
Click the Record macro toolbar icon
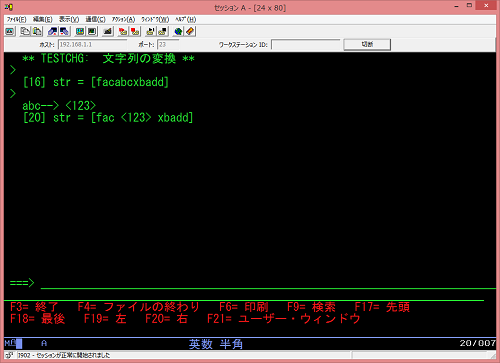coord(123,32)
